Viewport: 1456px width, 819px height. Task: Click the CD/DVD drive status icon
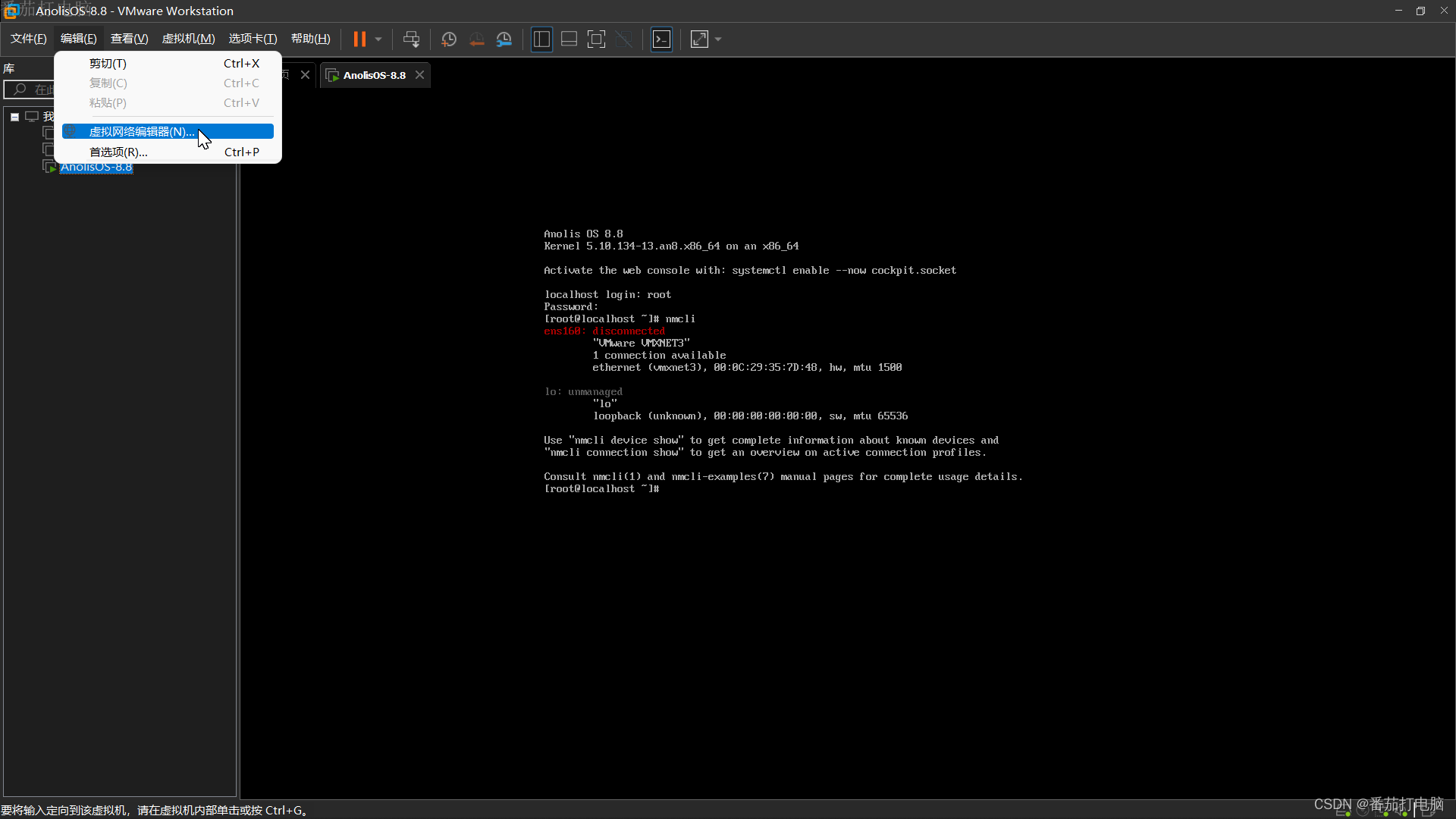tap(1363, 811)
